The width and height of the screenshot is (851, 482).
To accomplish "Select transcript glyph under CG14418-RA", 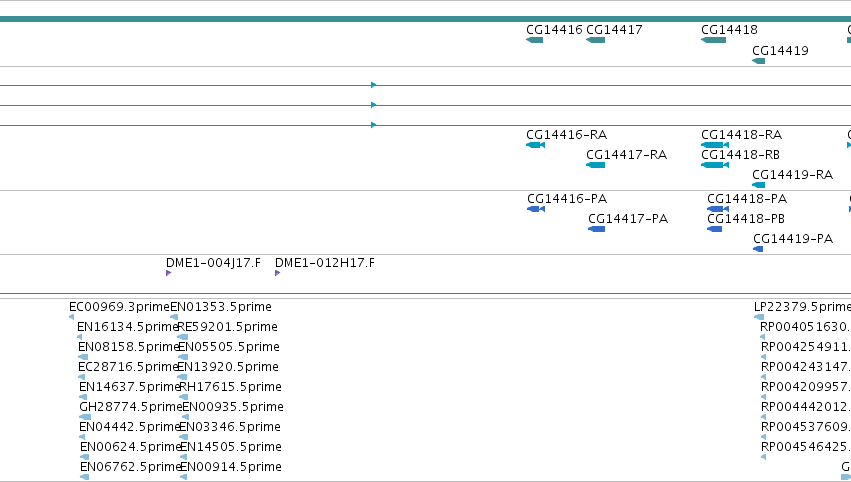I will (715, 145).
